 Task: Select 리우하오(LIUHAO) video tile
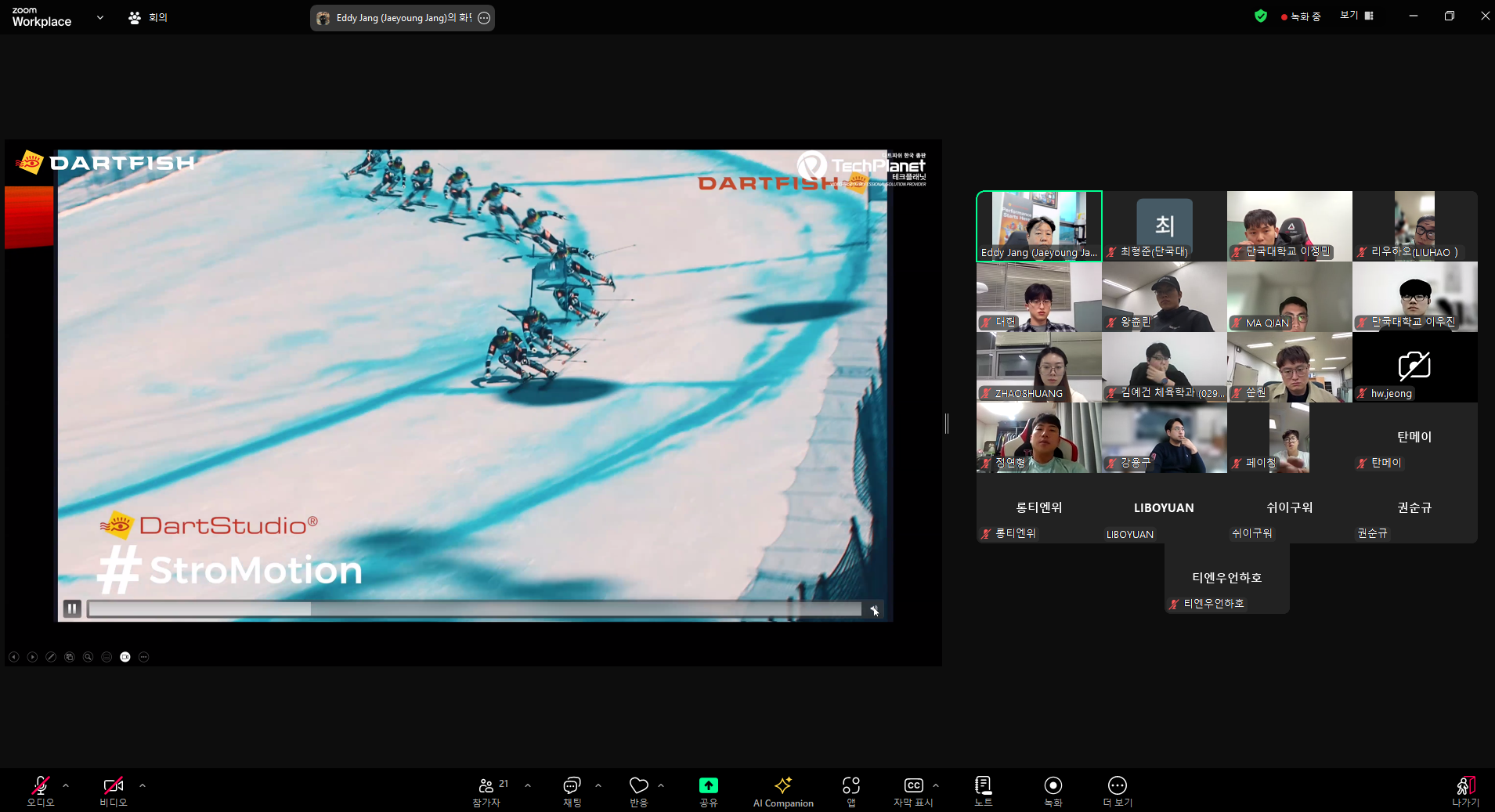1415,226
